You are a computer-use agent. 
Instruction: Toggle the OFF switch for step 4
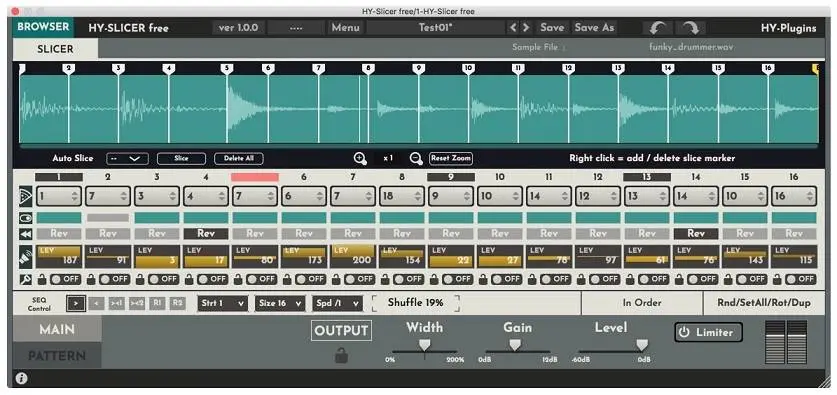(x=212, y=279)
